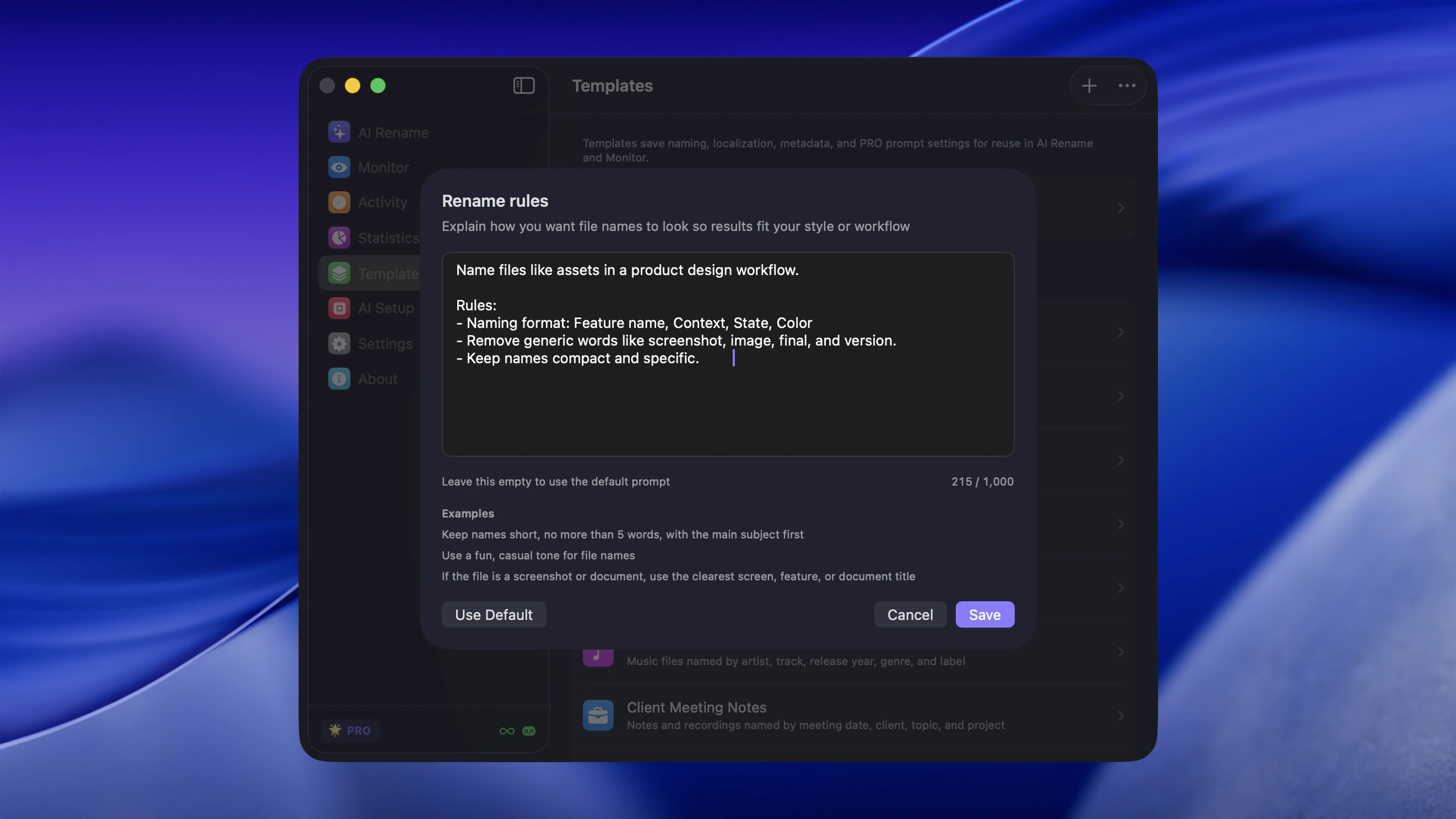Click the AI Rename sparkle icon
The image size is (1456, 819).
pos(339,132)
